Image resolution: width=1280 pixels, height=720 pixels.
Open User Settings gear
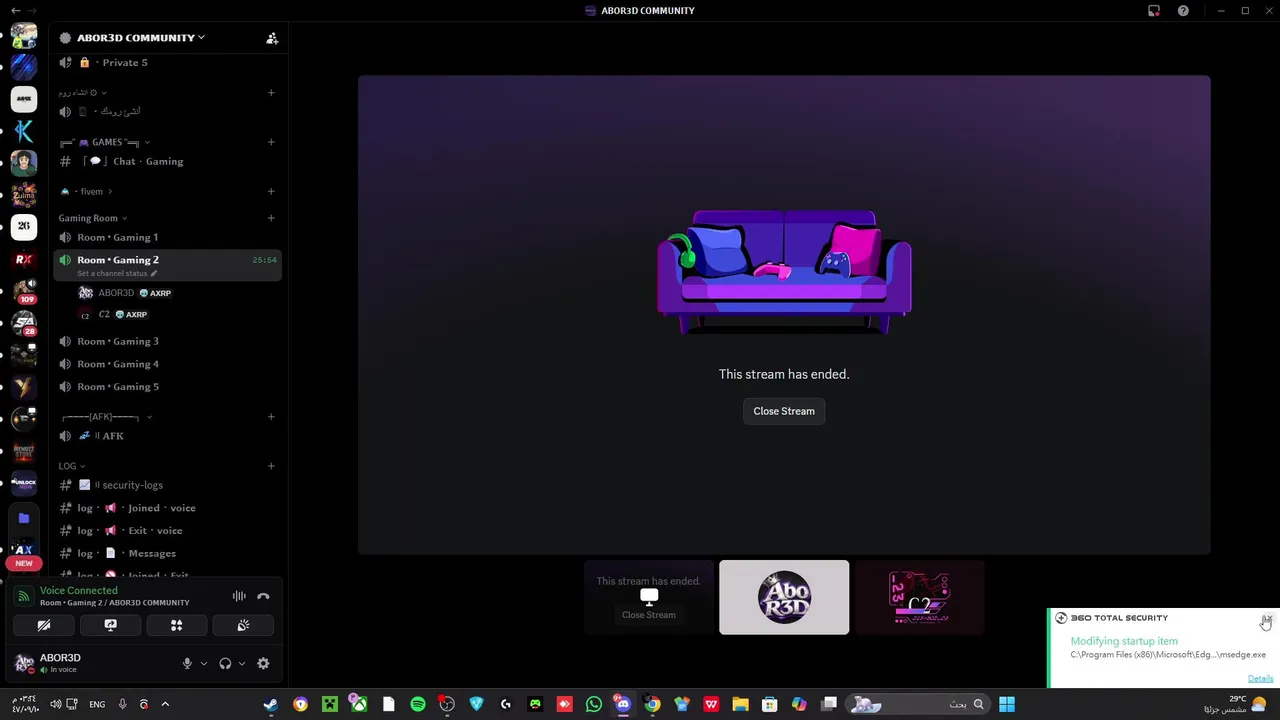click(x=263, y=663)
